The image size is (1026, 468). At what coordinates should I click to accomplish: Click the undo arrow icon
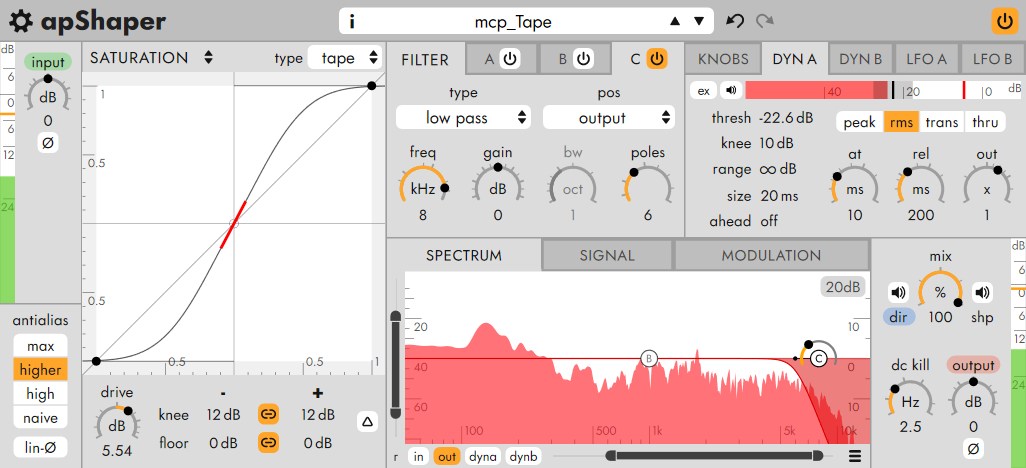[735, 21]
